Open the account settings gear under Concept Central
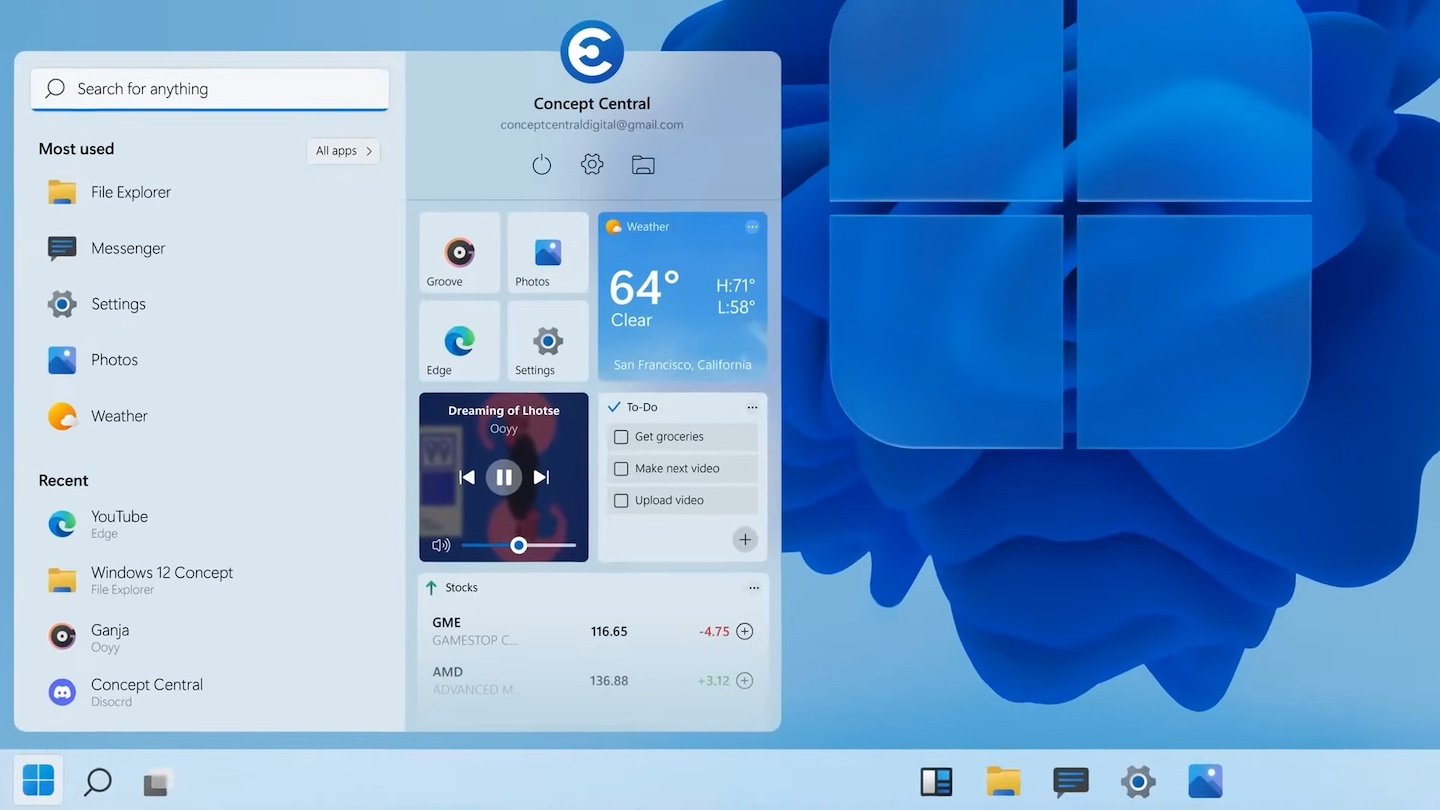This screenshot has height=810, width=1440. (x=592, y=164)
